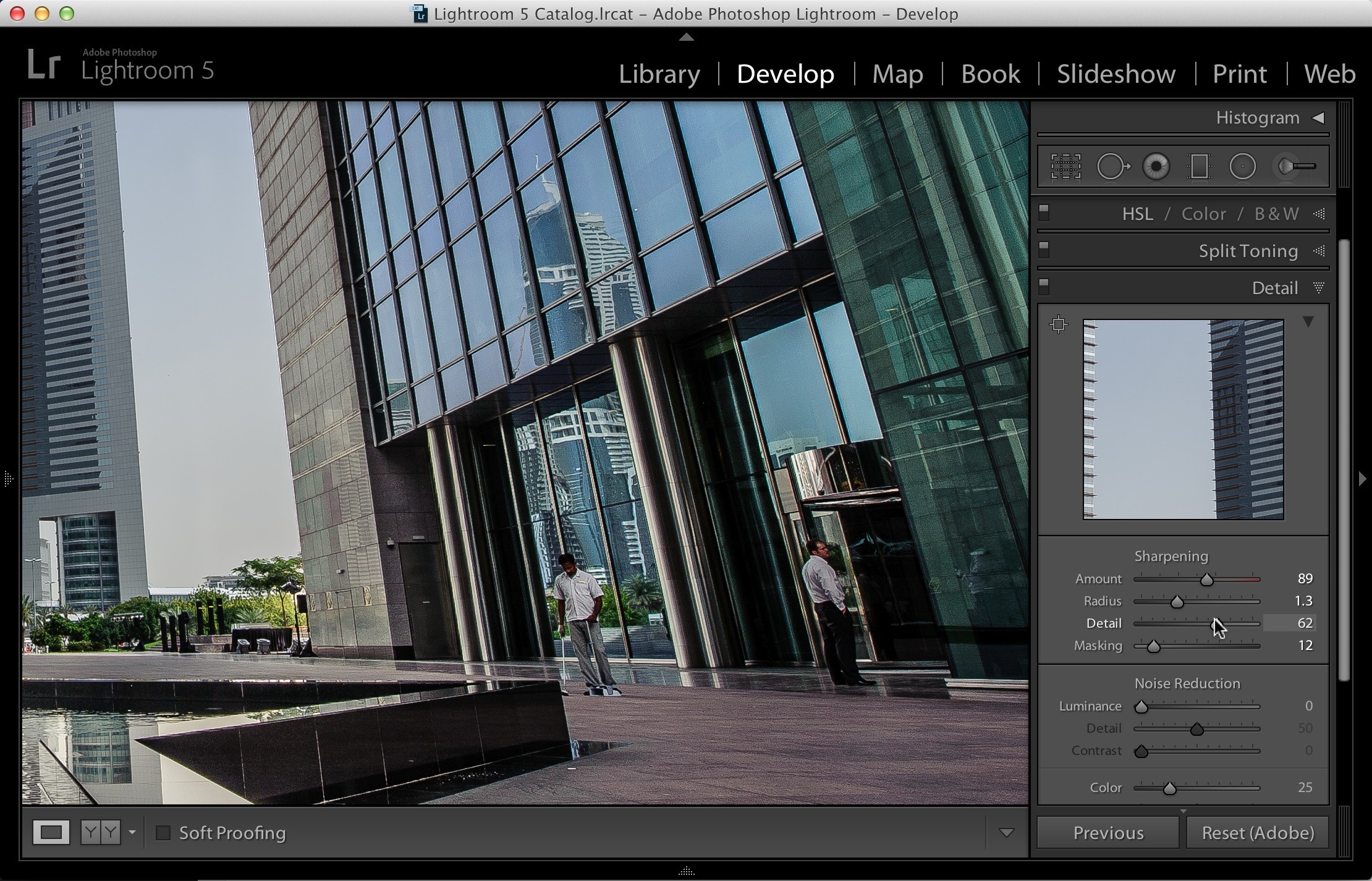
Task: Click the detail zoom target picker icon
Action: pyautogui.click(x=1059, y=324)
